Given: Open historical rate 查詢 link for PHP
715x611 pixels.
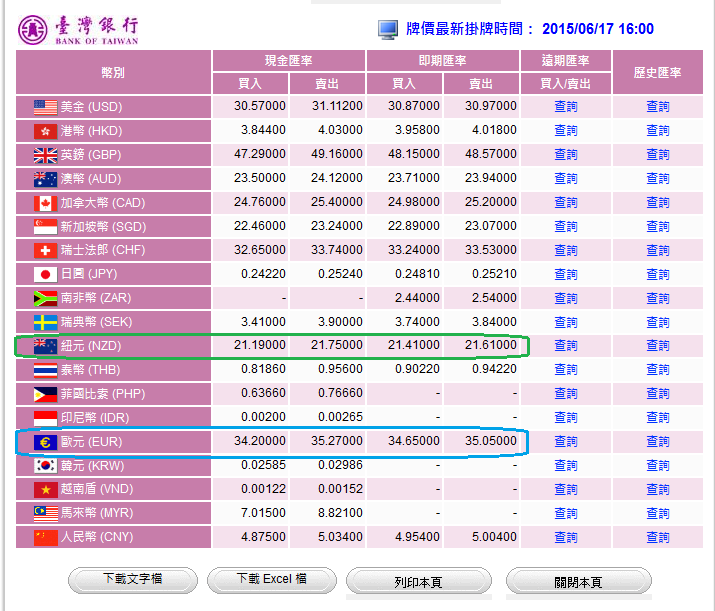Looking at the screenshot, I should click(658, 394).
